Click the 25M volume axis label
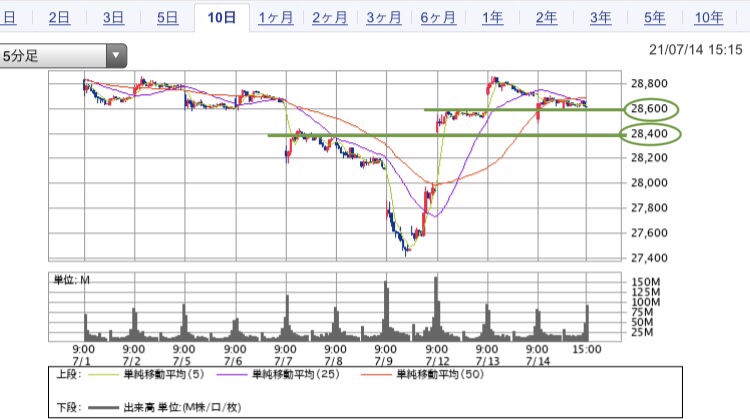 click(642, 332)
